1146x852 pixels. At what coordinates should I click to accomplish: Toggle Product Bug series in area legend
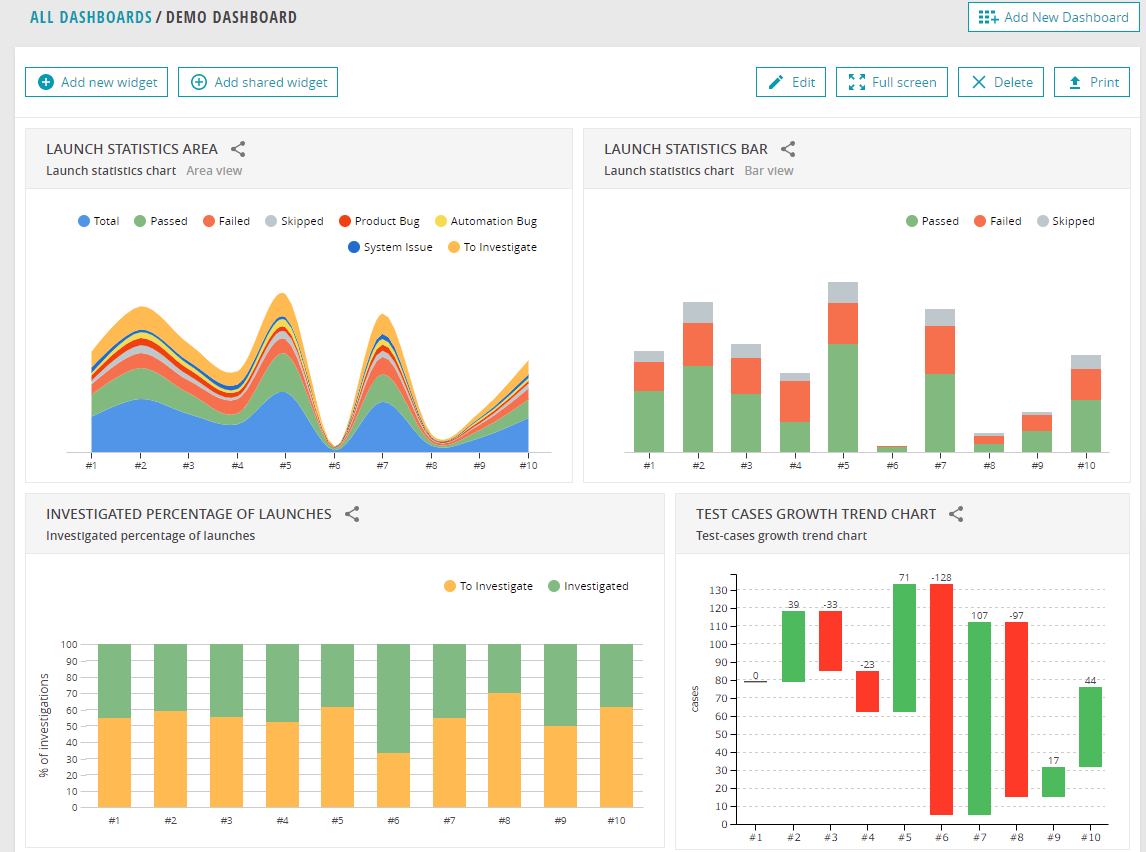point(379,221)
